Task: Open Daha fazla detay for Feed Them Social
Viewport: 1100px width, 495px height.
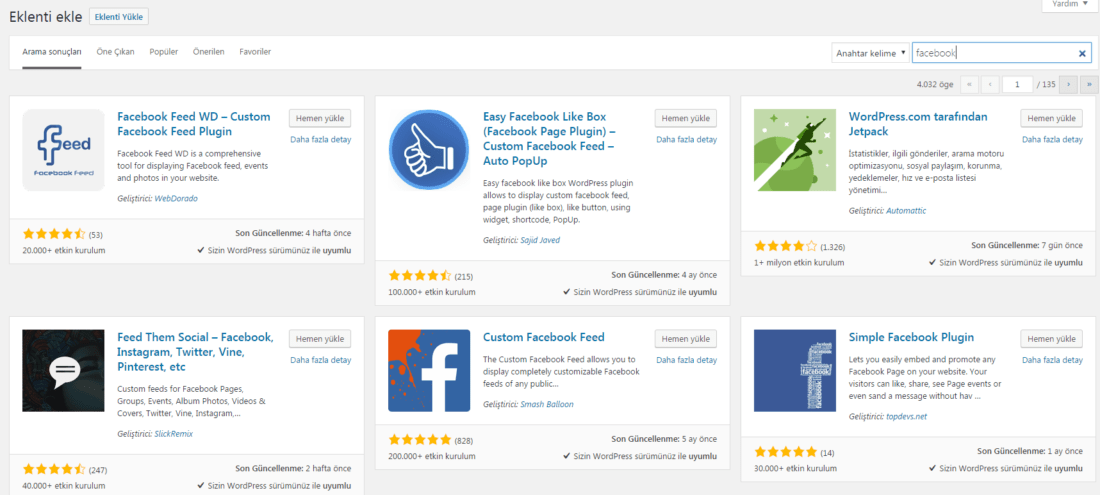Action: pyautogui.click(x=321, y=360)
